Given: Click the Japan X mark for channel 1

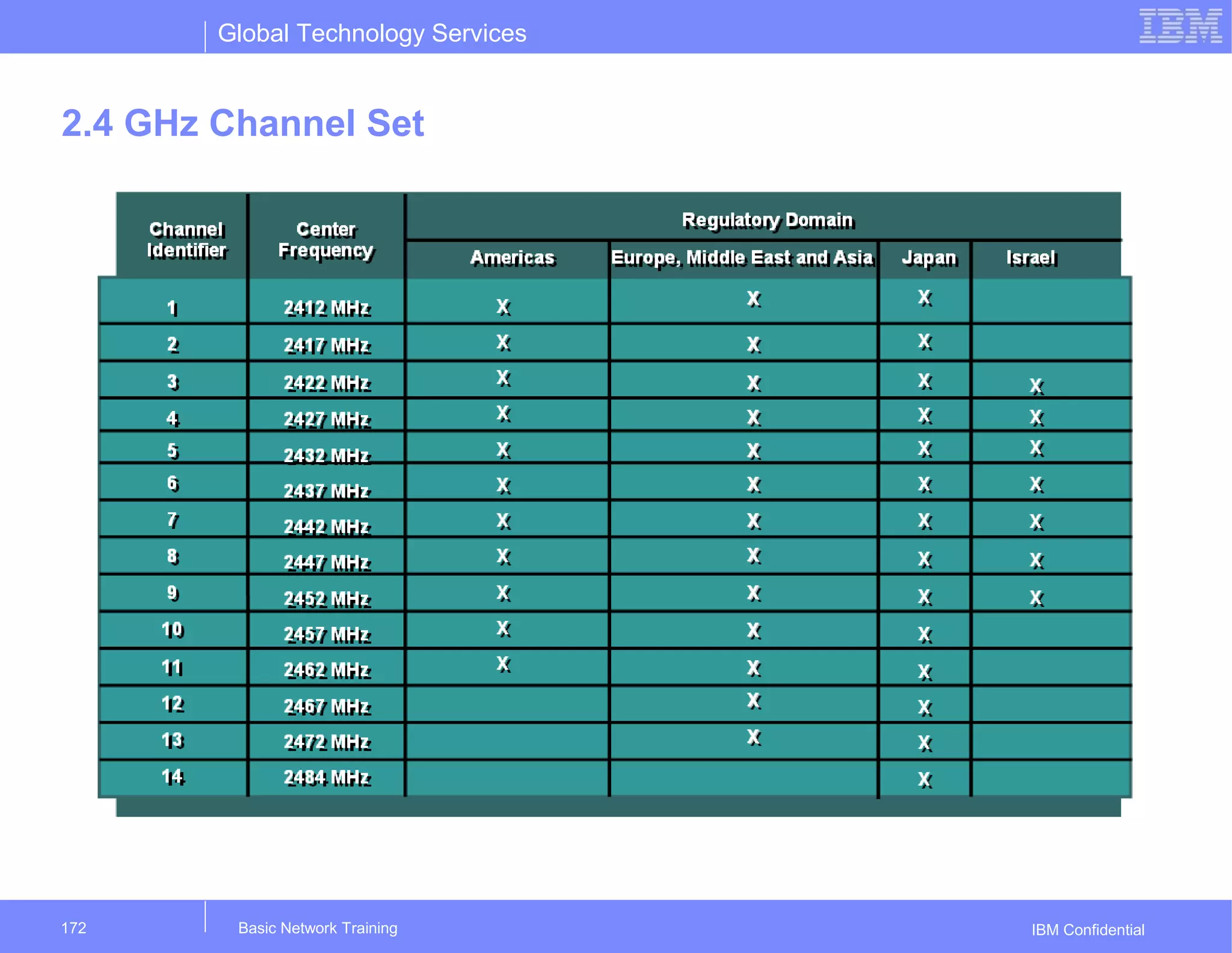Looking at the screenshot, I should point(925,298).
